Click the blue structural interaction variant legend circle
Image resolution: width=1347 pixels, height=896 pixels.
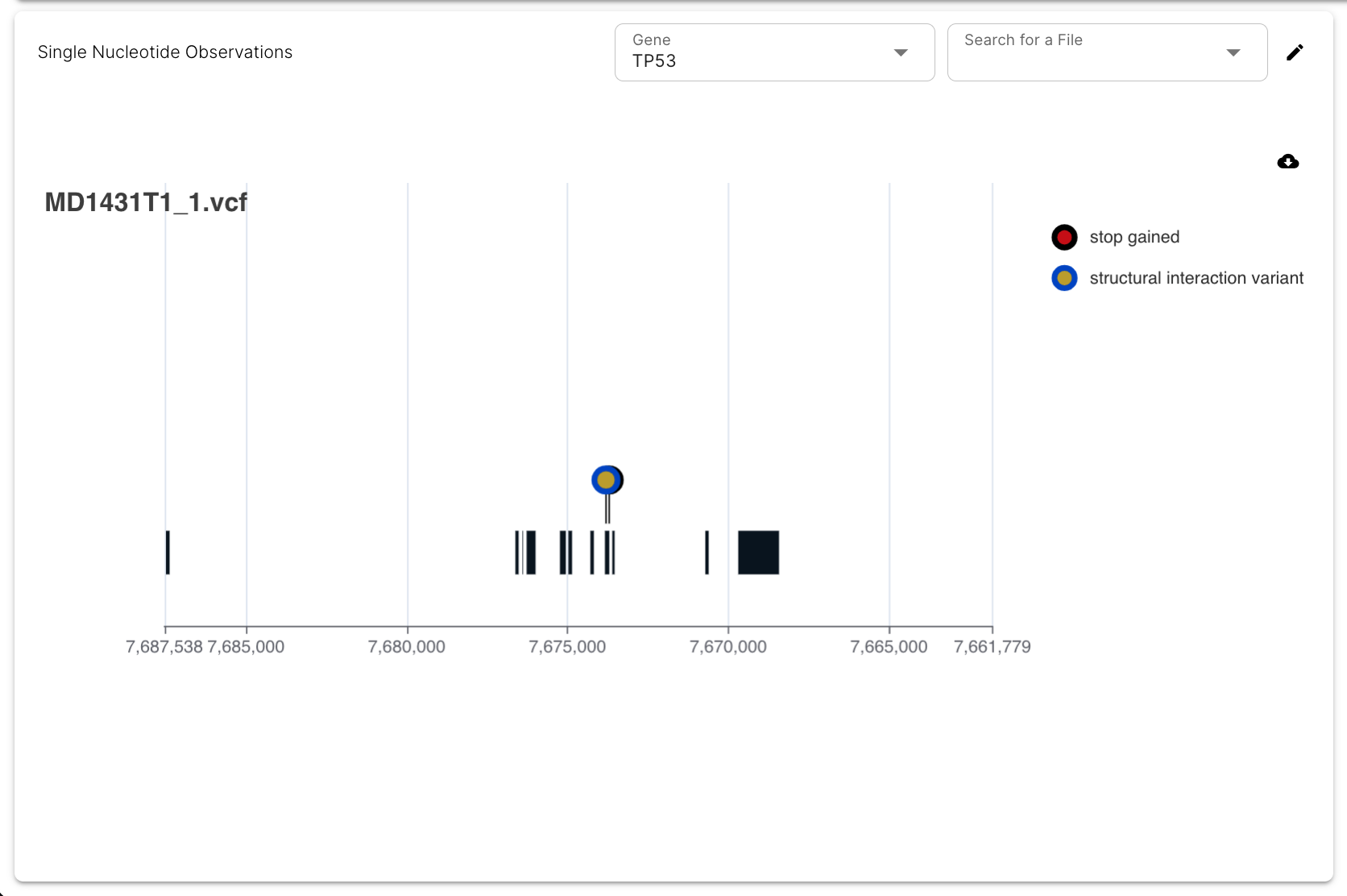tap(1064, 278)
